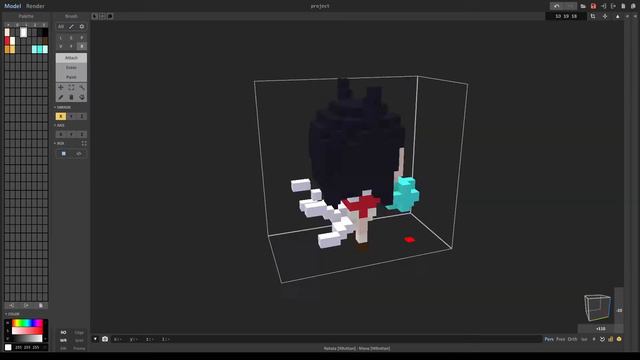Click the duplicate model icon
The image size is (640, 360).
[633, 6]
